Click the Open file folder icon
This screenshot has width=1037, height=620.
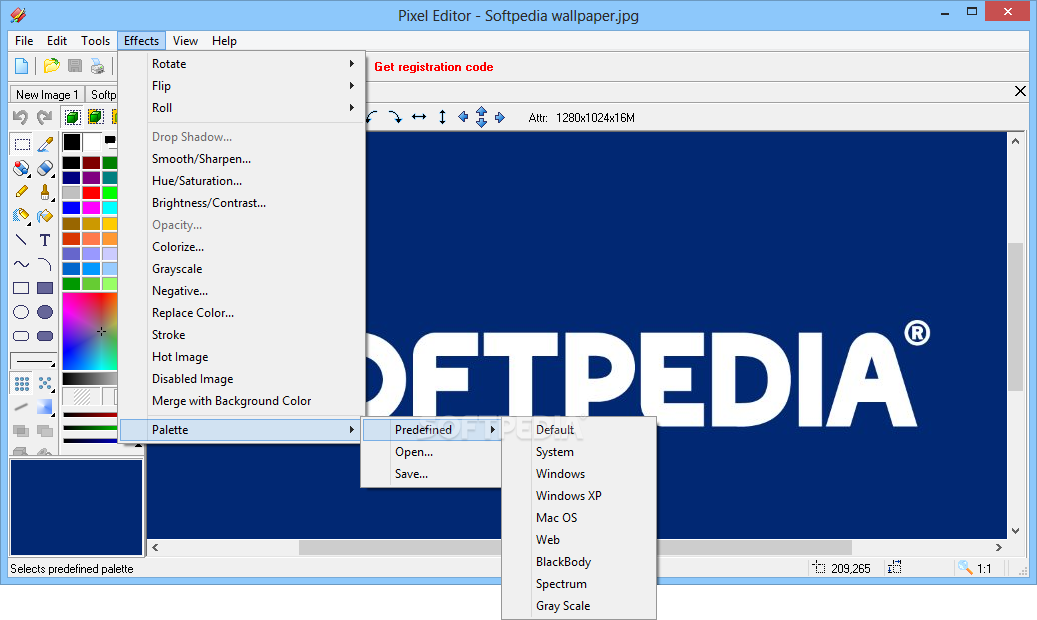[52, 66]
